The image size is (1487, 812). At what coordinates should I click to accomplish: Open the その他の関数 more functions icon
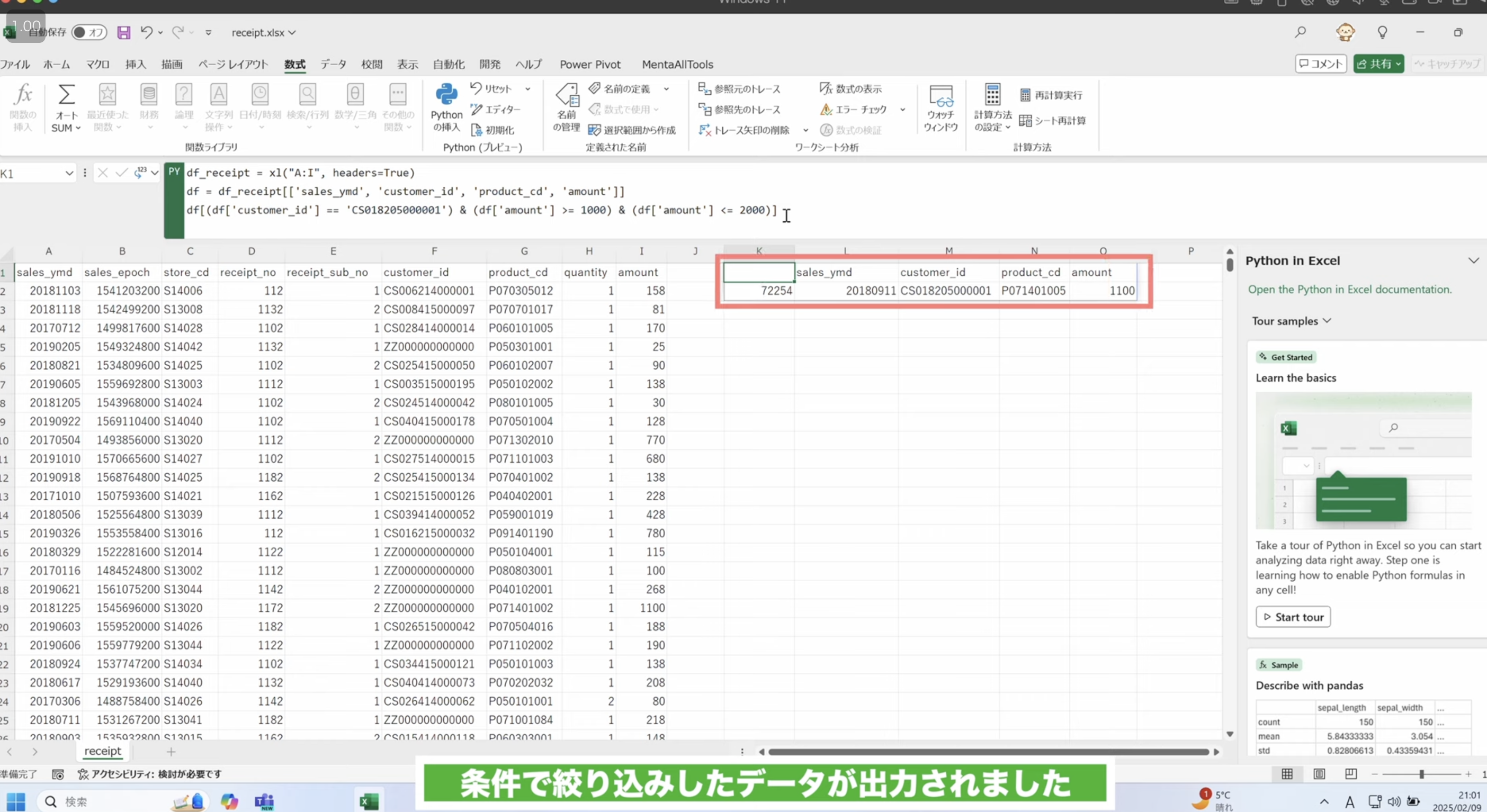click(x=398, y=95)
